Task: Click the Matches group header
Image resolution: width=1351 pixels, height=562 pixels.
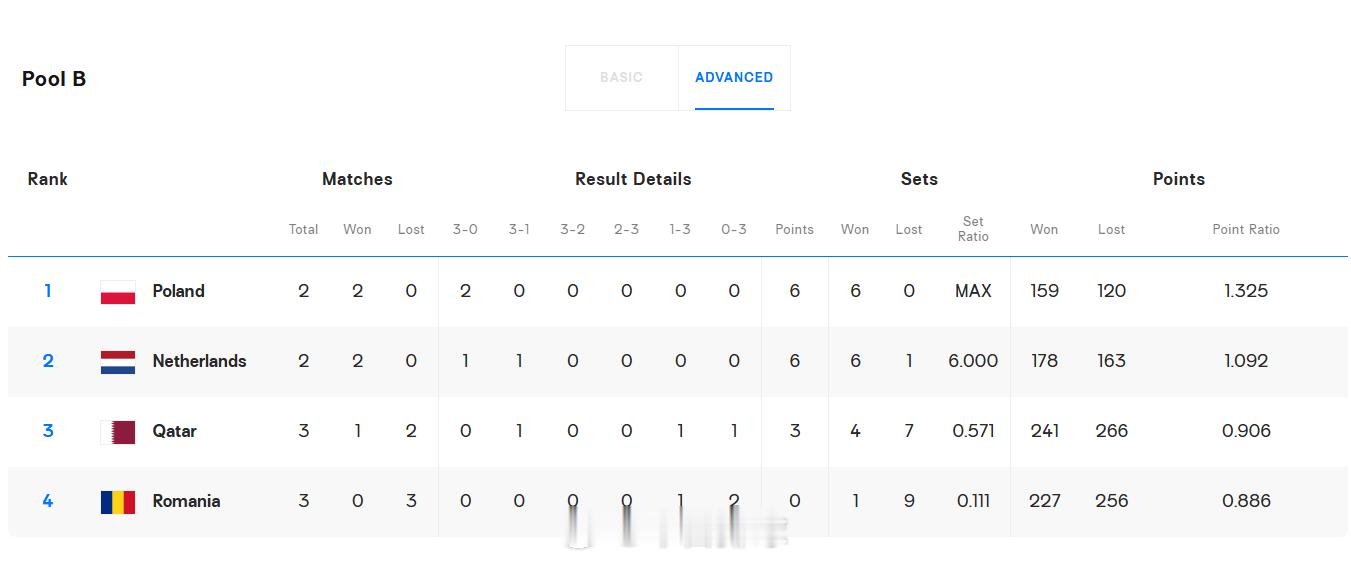Action: (357, 179)
